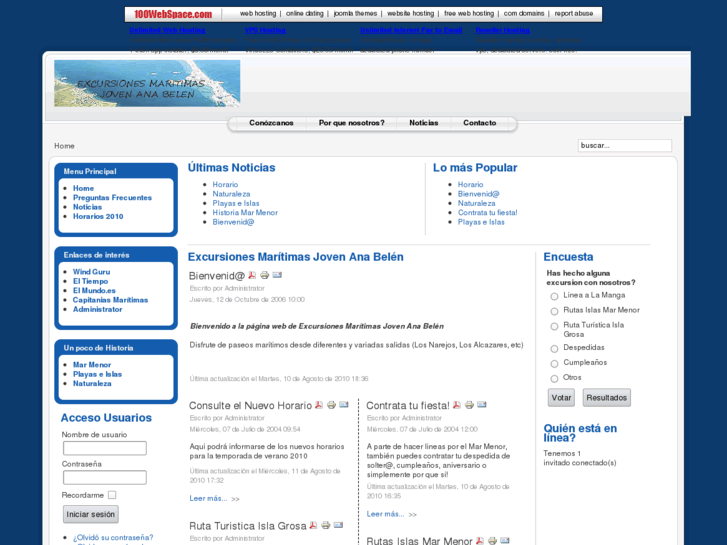Screen dimensions: 727x545
Task: Open Por que nosotros? menu tab
Action: click(x=351, y=123)
